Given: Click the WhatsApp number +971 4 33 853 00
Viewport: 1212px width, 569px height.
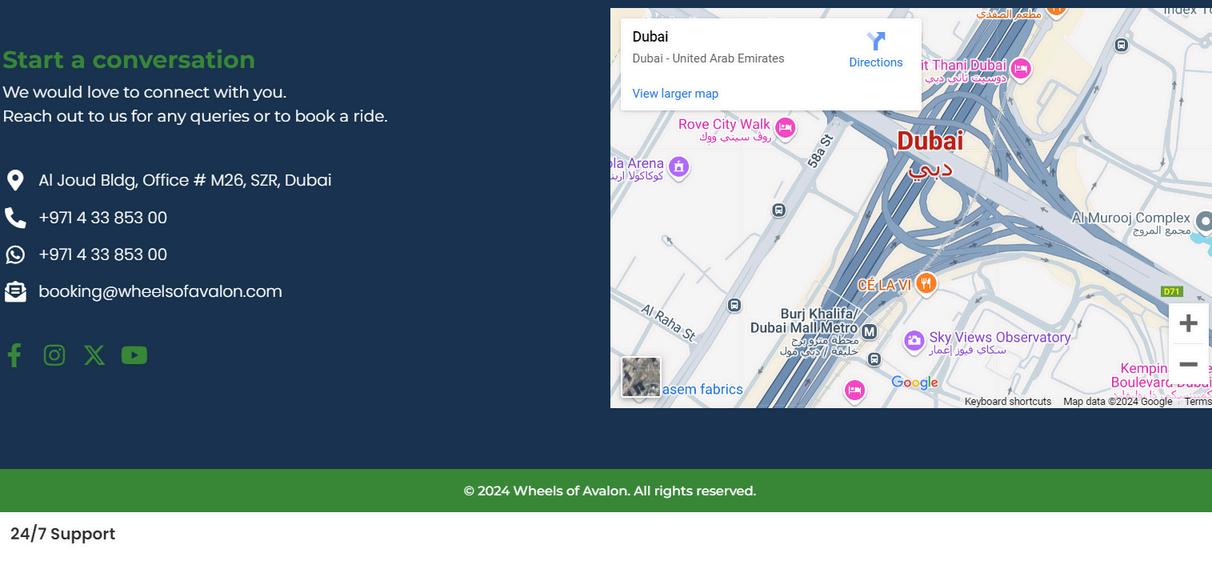Looking at the screenshot, I should click(x=102, y=254).
